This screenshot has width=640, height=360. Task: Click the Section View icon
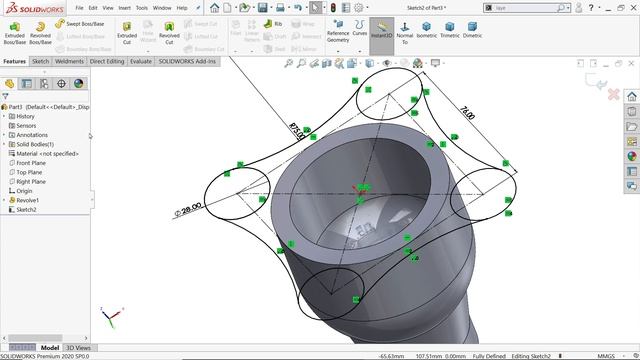(326, 63)
